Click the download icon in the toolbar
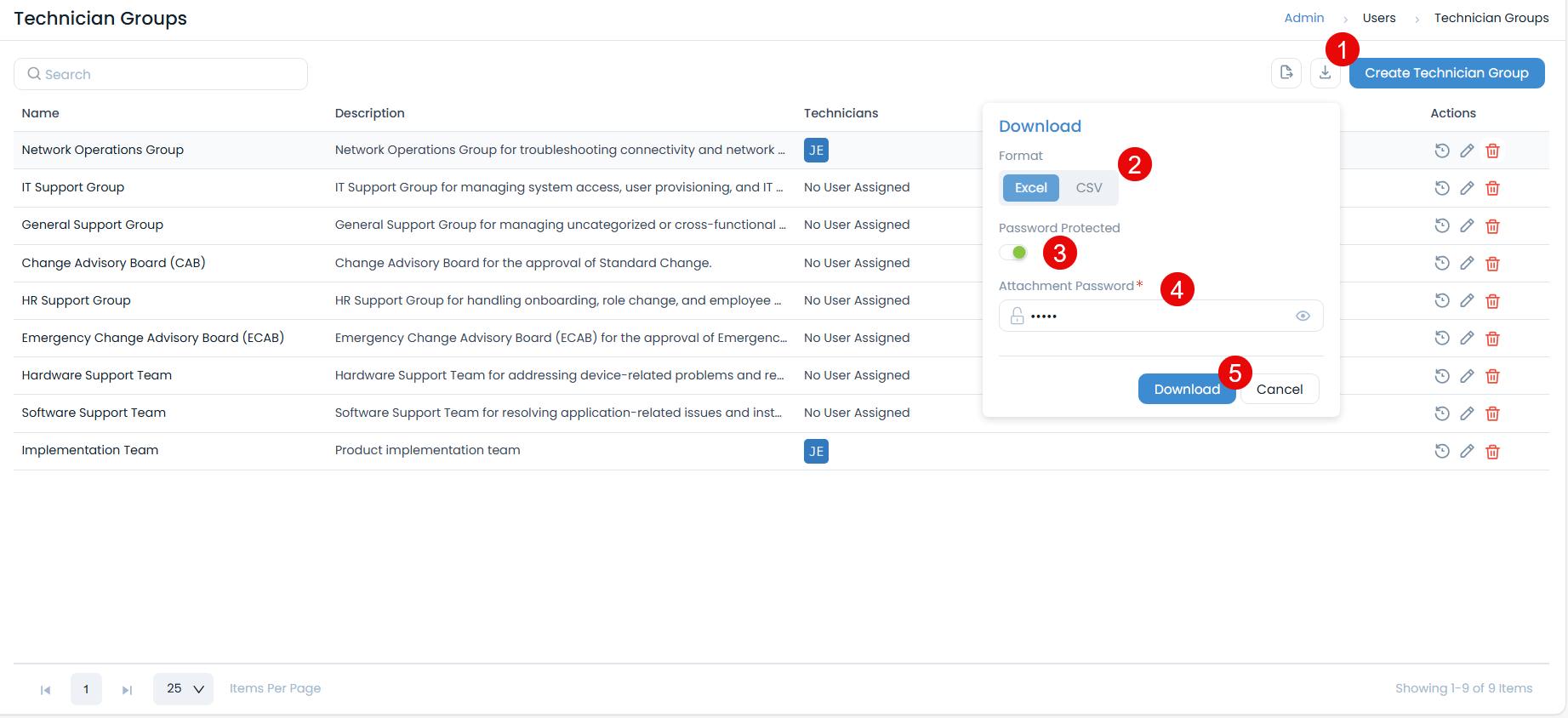Viewport: 1568px width, 718px height. pos(1325,73)
